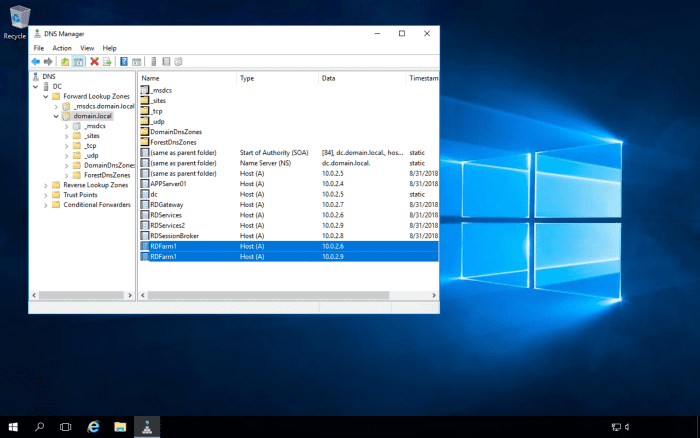Open File Explorer from the taskbar

click(x=120, y=427)
